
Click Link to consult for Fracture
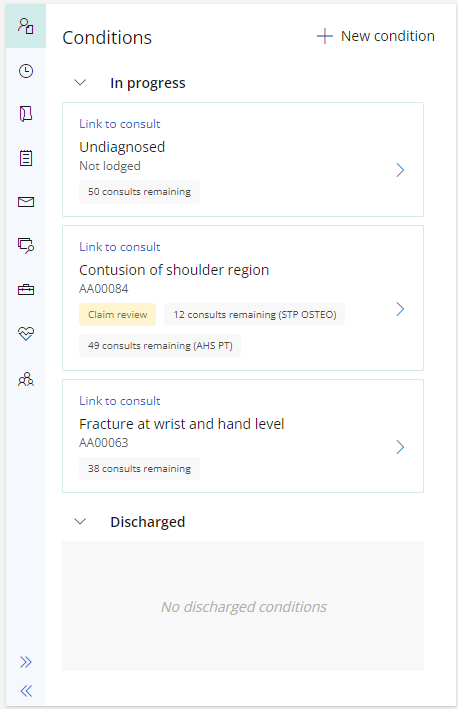[120, 401]
